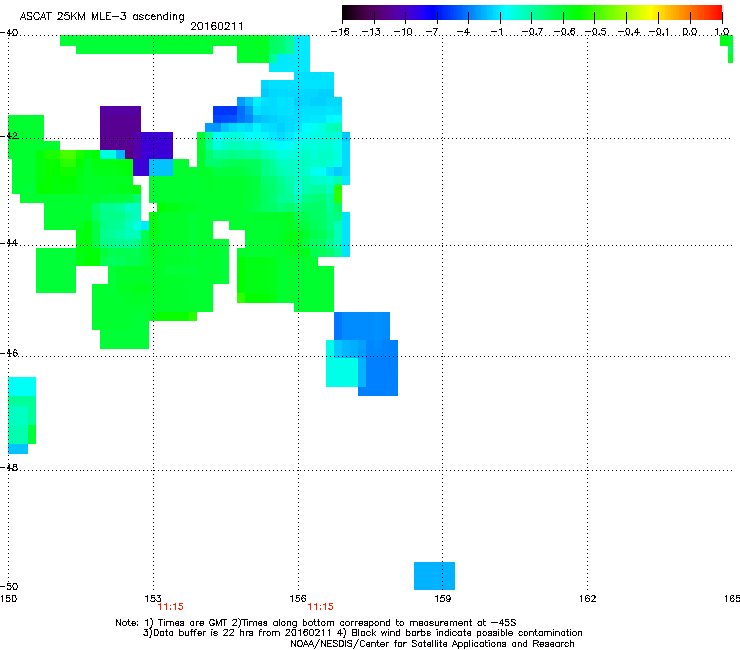Click the red 11:15 time under 153
Image resolution: width=740 pixels, height=650 pixels.
[170, 607]
